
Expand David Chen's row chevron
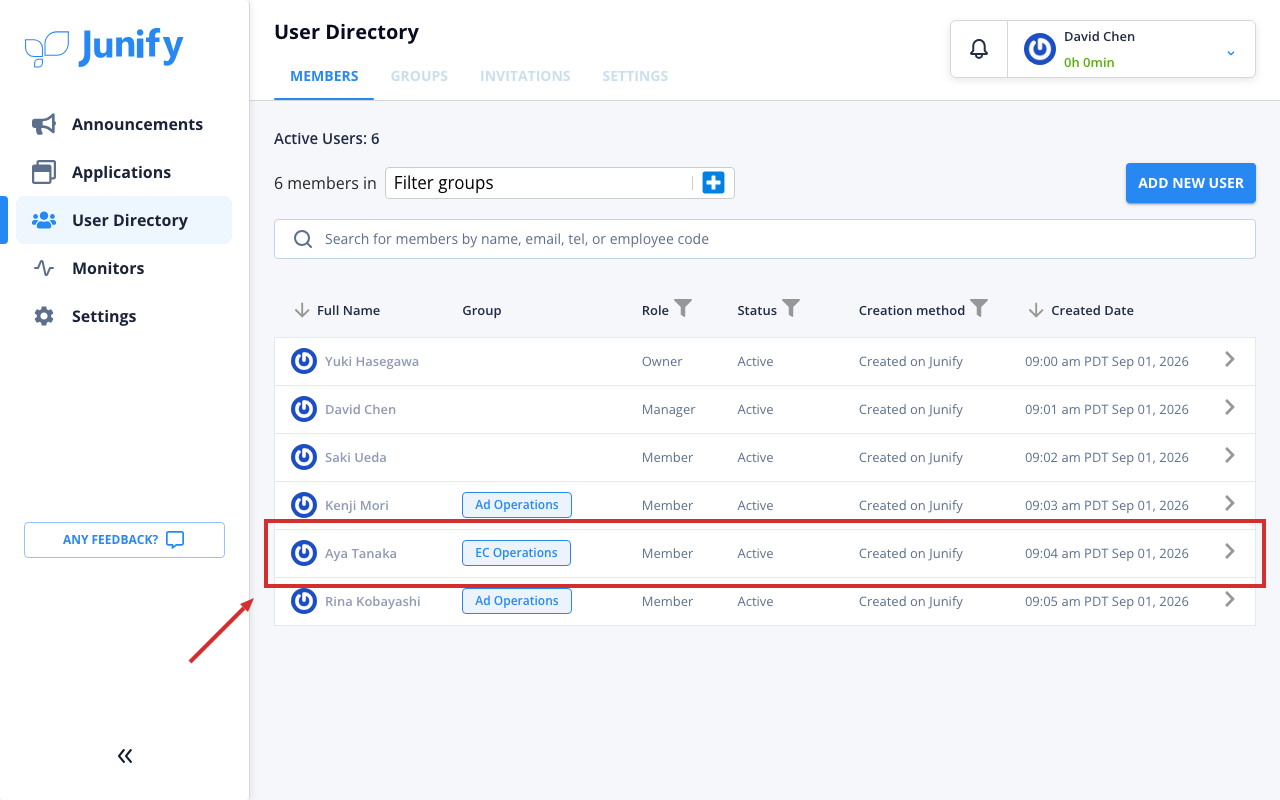click(x=1230, y=407)
